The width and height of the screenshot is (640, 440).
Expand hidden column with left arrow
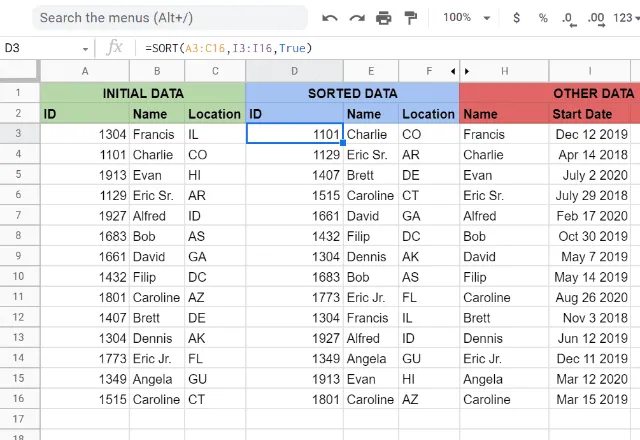pos(453,71)
